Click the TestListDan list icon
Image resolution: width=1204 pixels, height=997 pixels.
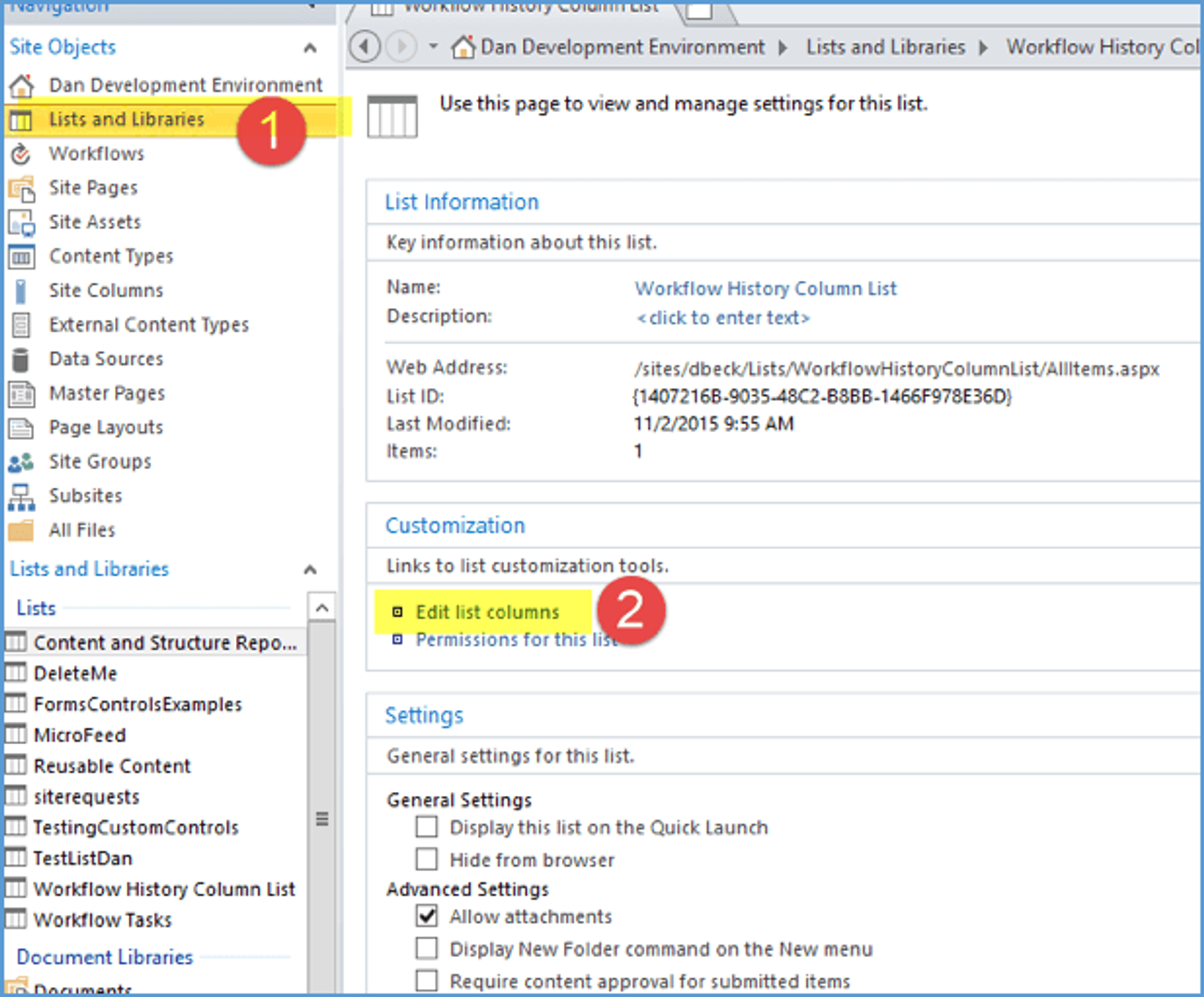pos(16,857)
